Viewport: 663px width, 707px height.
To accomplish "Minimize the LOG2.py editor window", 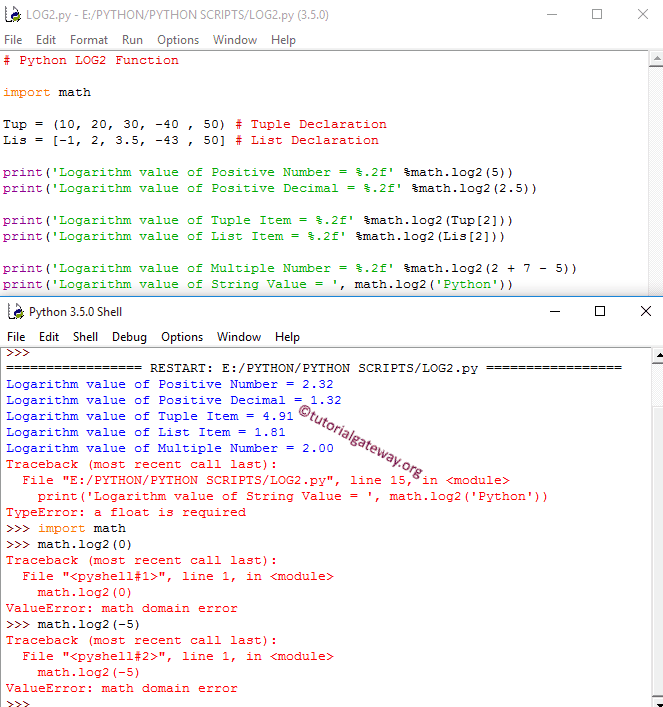I will [552, 14].
